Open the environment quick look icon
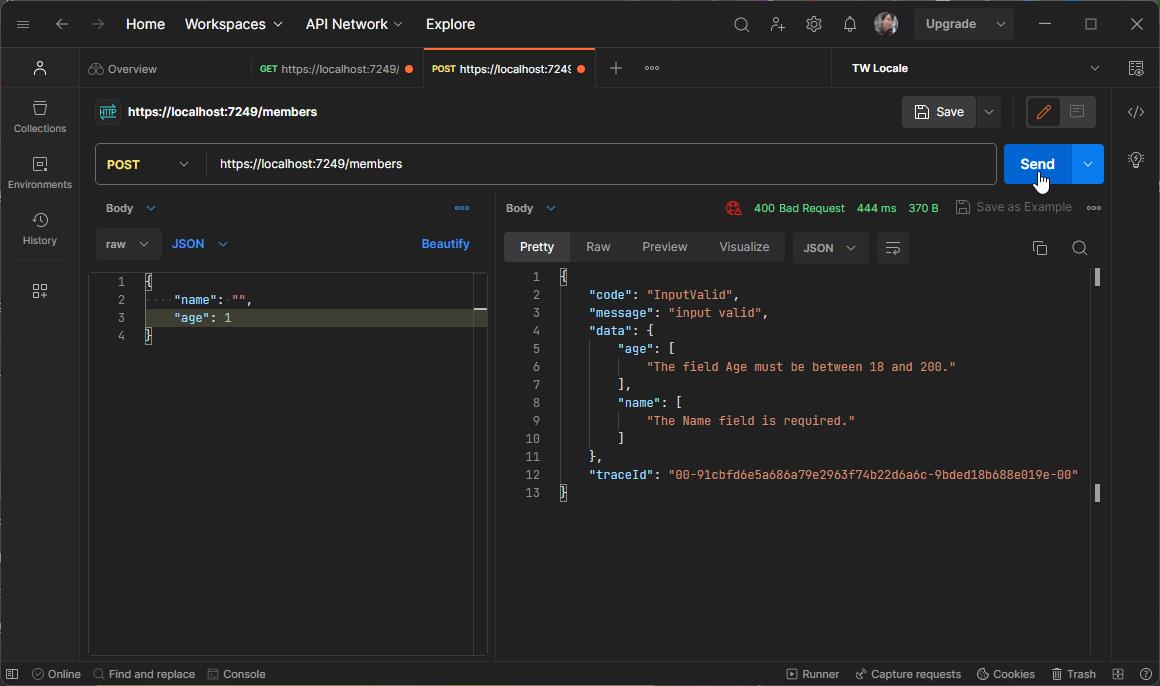 click(x=1136, y=68)
